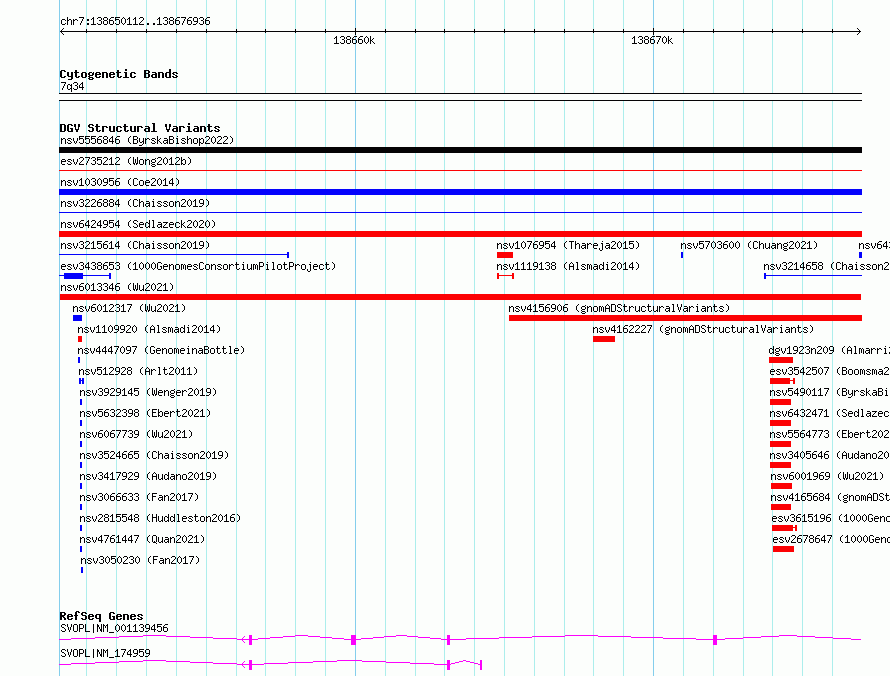The height and width of the screenshot is (676, 890).
Task: Click nsv3050230 (Fan2017) label
Action: click(x=140, y=560)
